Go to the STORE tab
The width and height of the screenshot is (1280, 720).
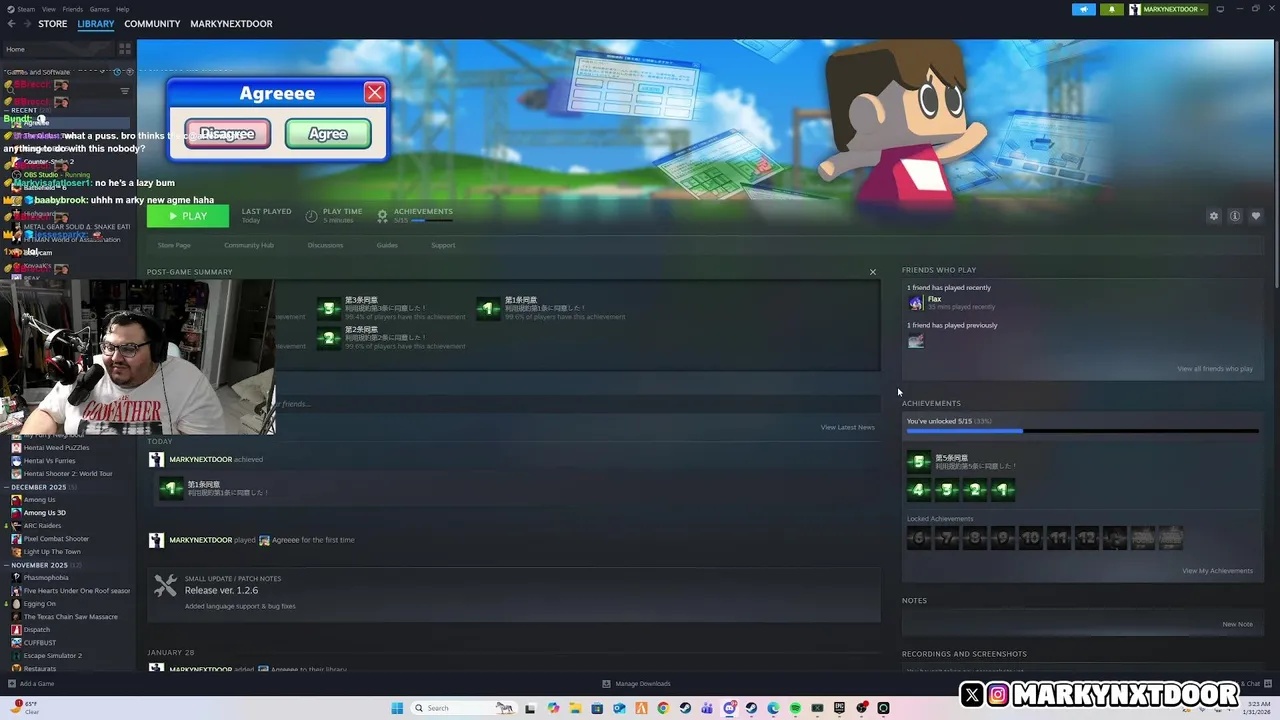click(53, 24)
